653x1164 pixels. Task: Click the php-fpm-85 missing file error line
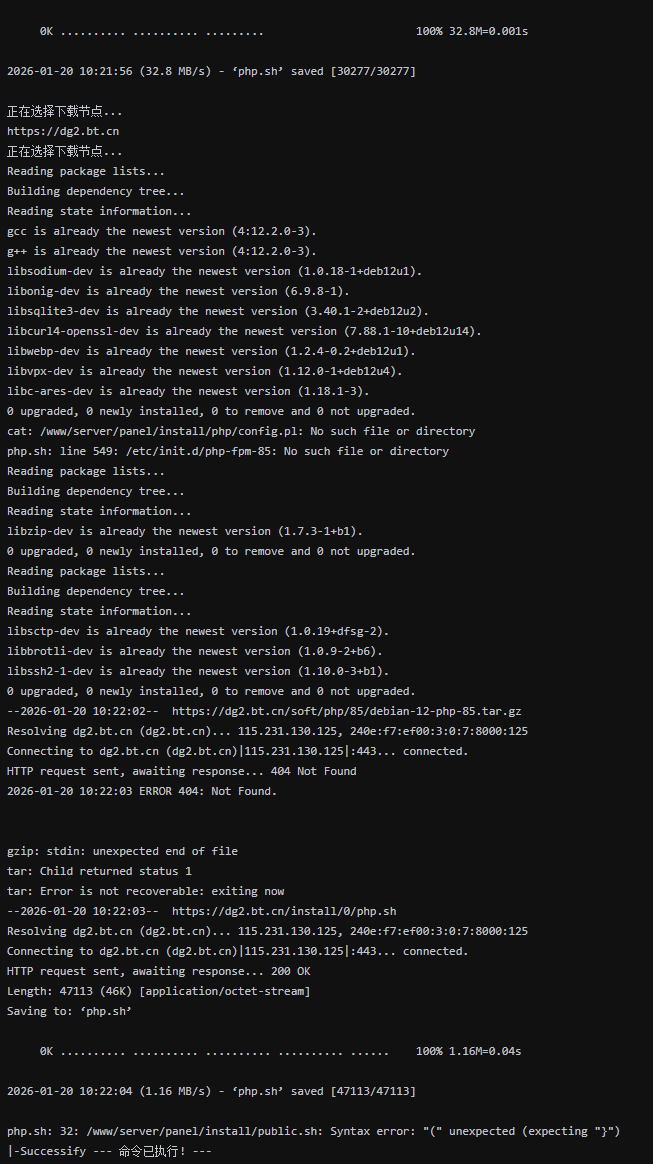point(228,451)
